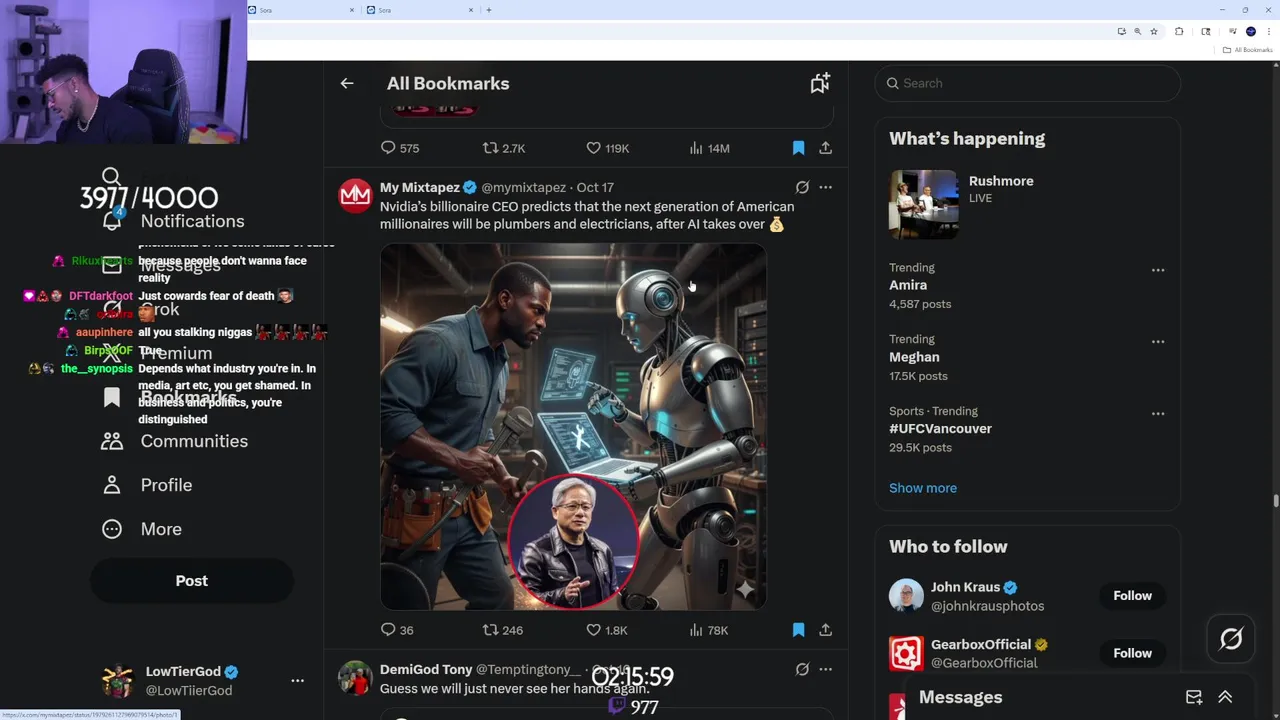View analytics showing 14M views

coord(709,148)
